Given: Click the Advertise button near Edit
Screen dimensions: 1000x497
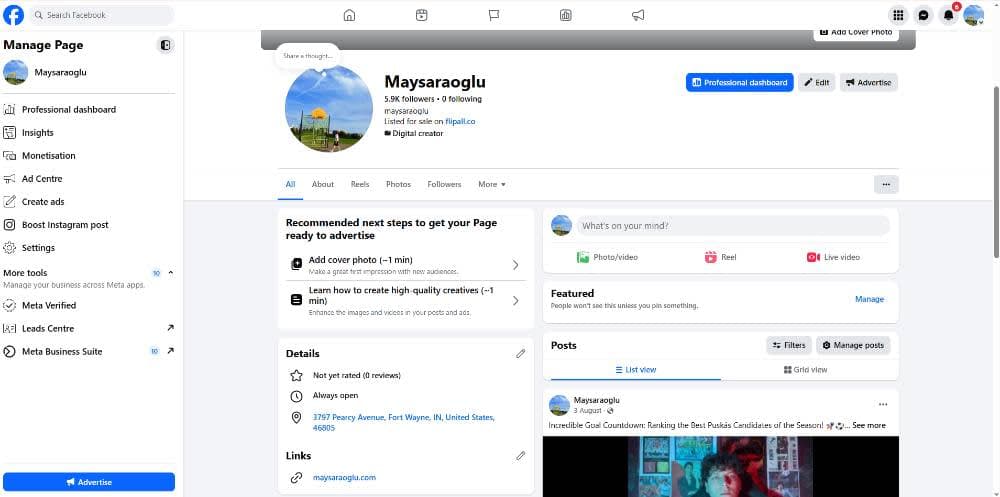Looking at the screenshot, I should point(869,82).
